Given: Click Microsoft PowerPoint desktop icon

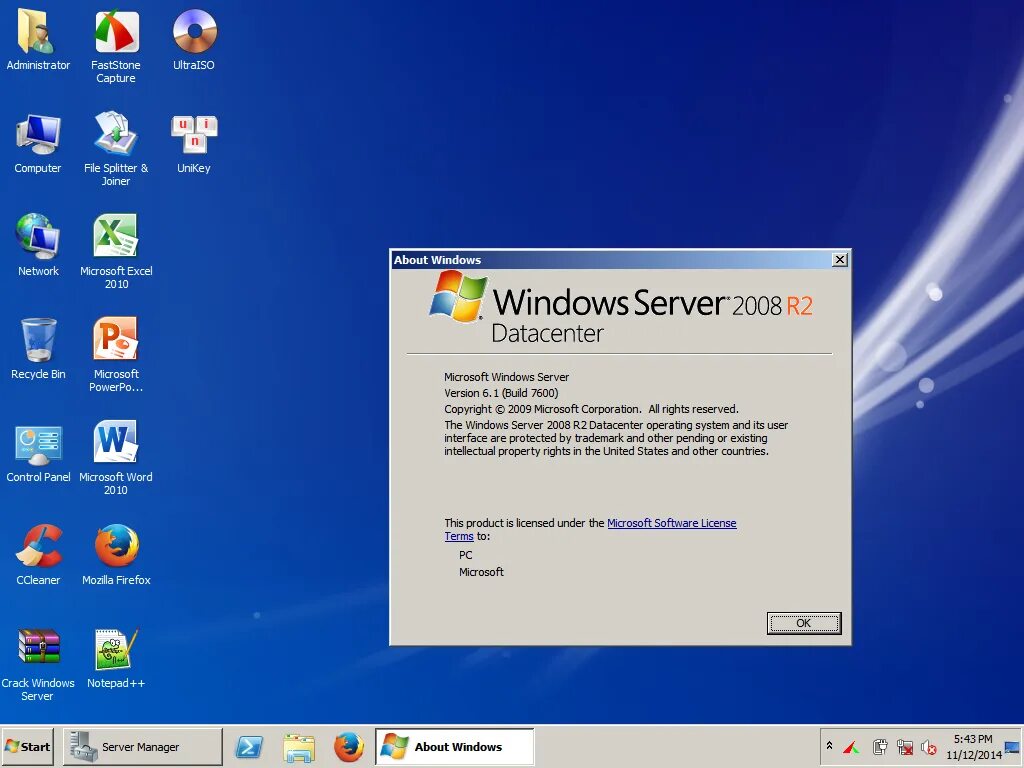Looking at the screenshot, I should (x=116, y=355).
